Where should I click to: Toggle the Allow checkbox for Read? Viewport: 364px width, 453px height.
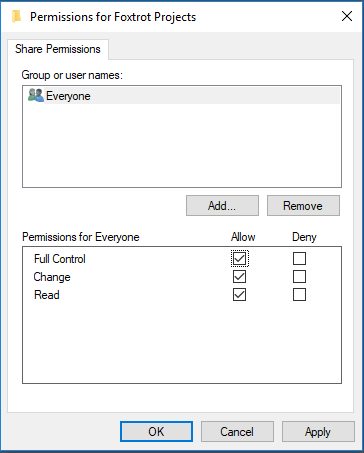click(240, 295)
